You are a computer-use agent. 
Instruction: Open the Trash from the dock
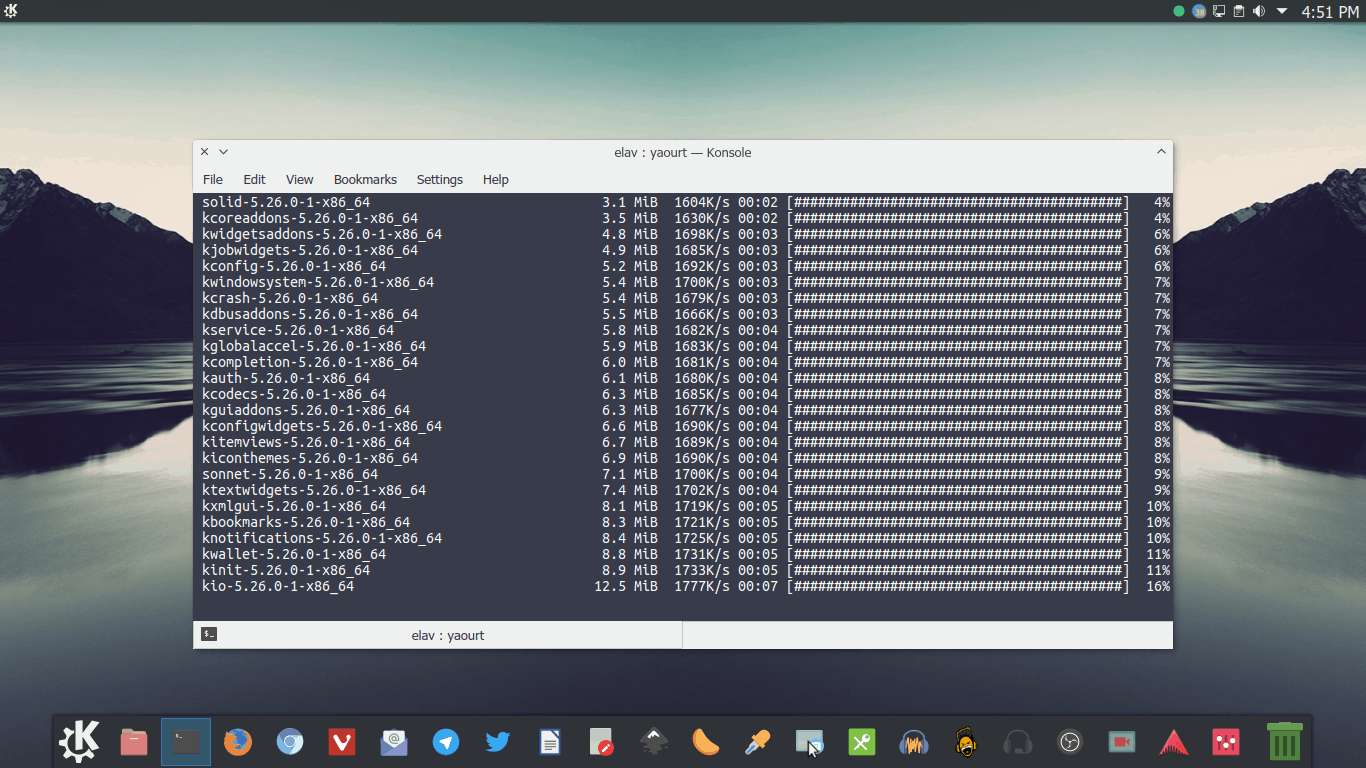[x=1285, y=740]
